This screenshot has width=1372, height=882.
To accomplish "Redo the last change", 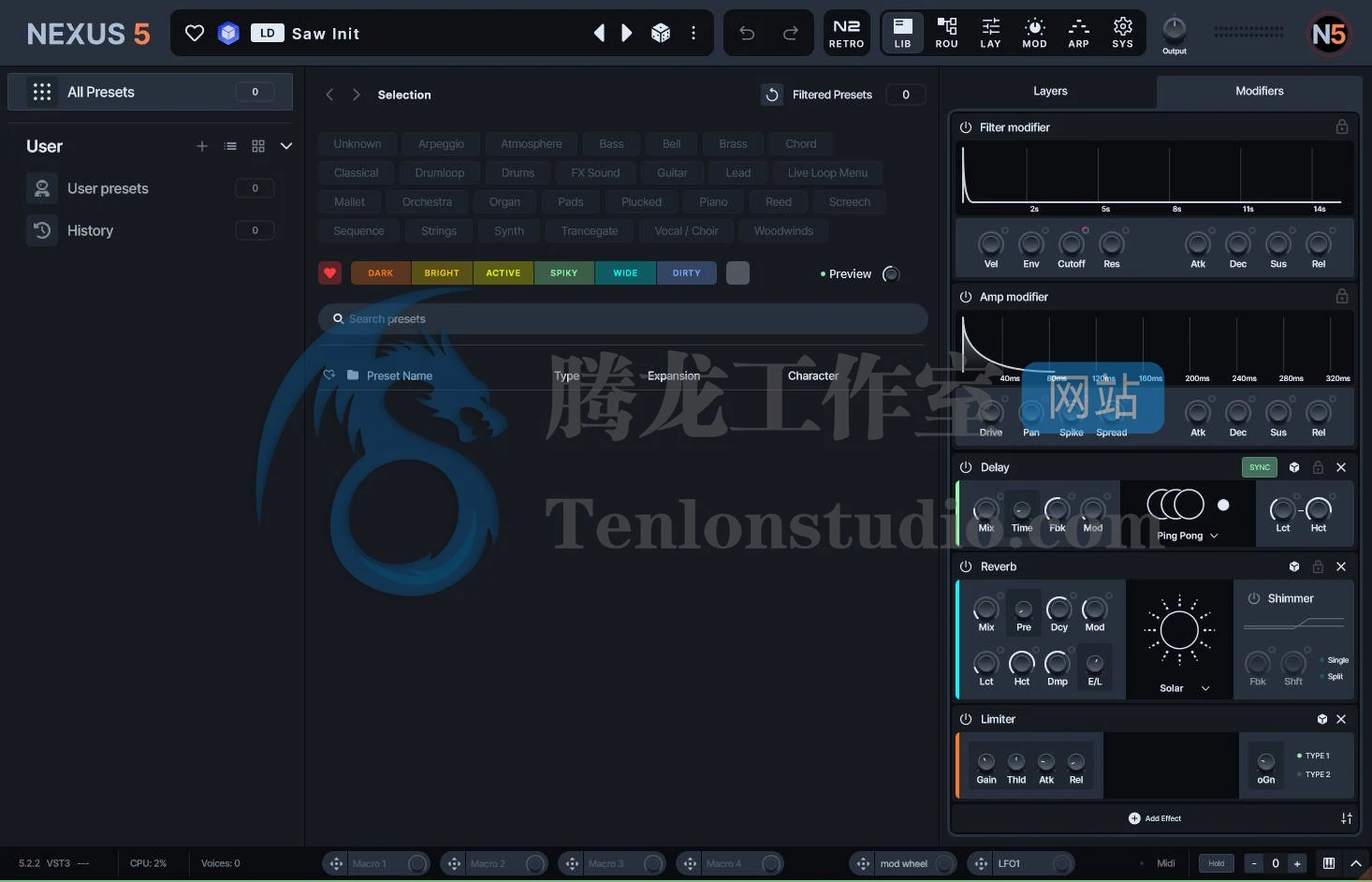I will [791, 34].
